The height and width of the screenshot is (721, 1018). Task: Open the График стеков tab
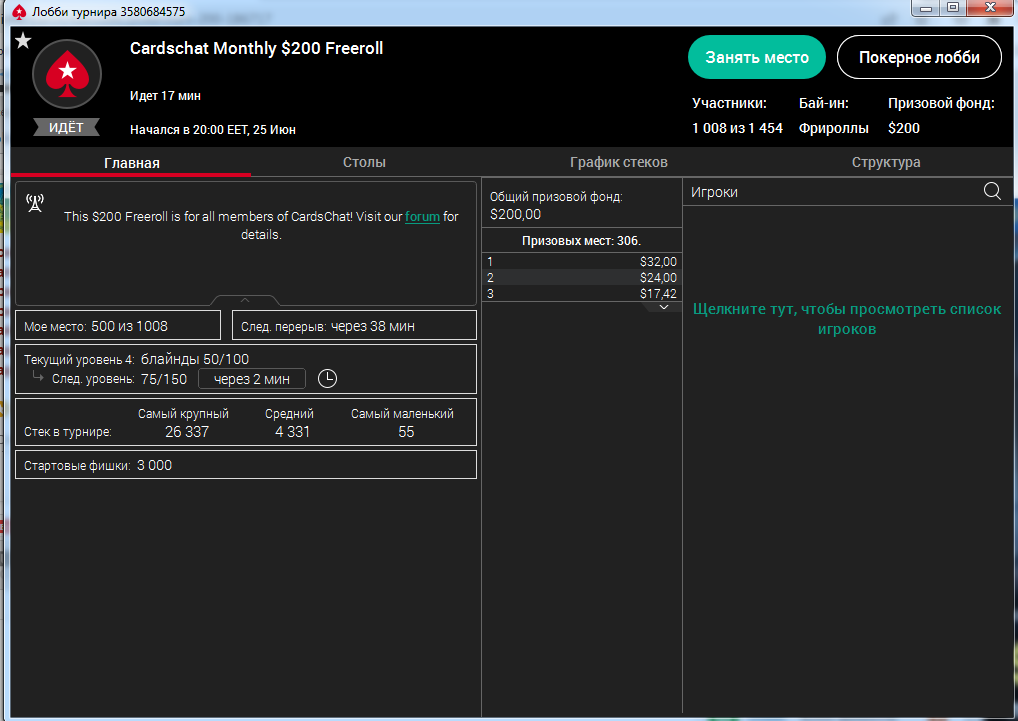(x=619, y=162)
